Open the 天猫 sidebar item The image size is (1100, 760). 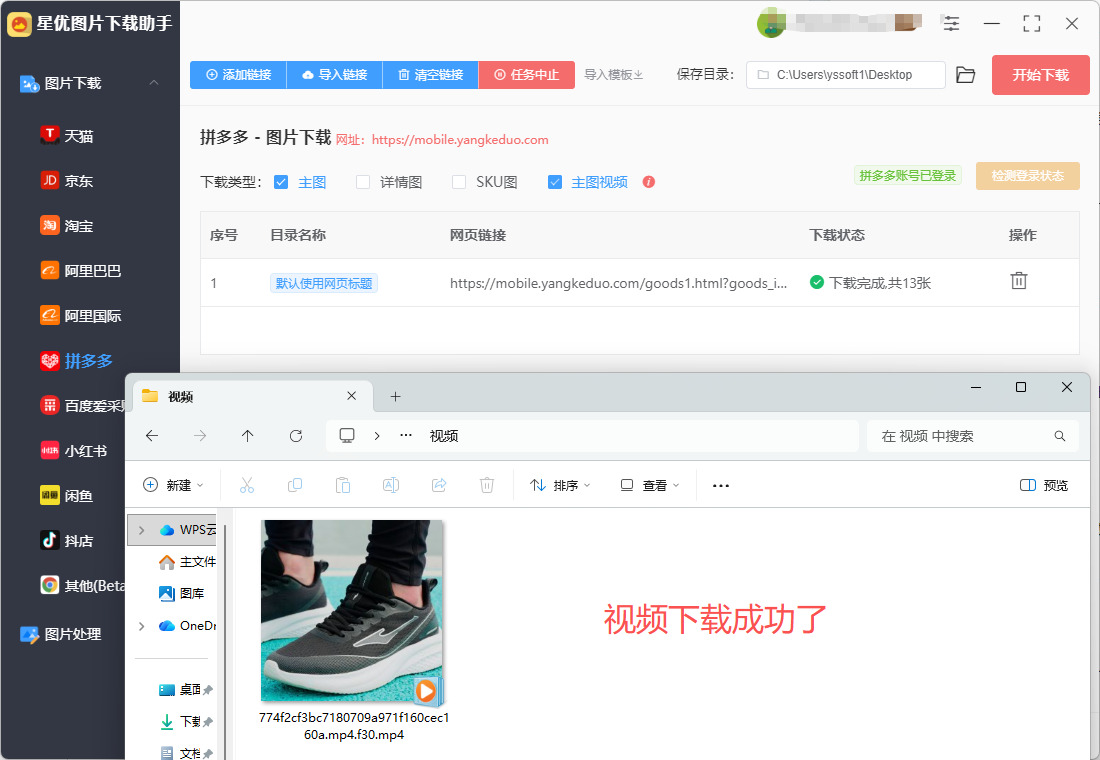point(67,135)
